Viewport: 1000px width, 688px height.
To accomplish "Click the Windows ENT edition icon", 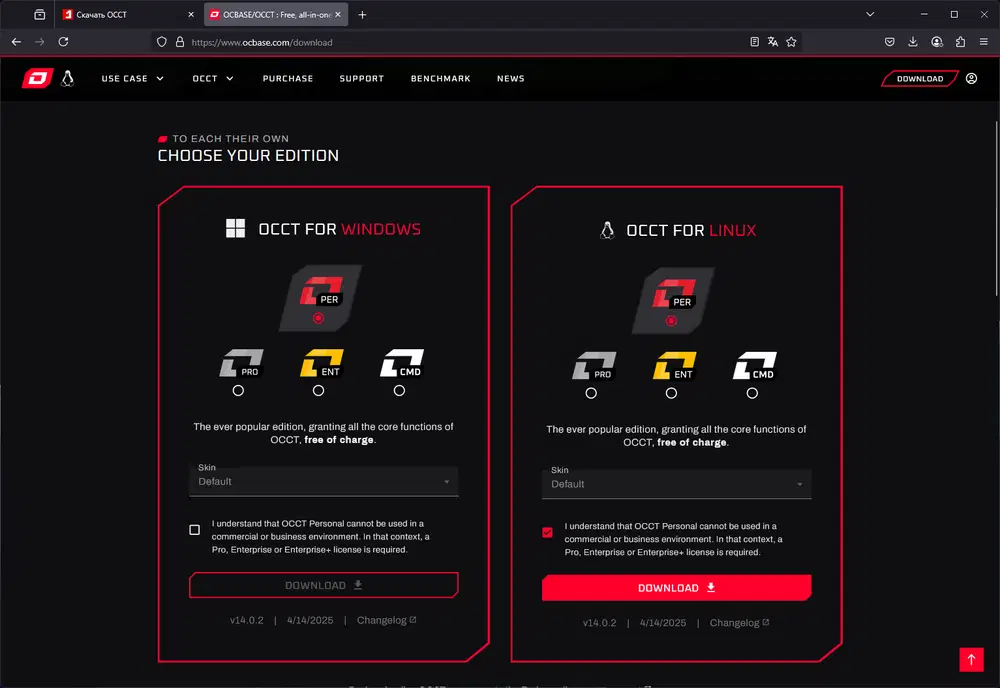I will tap(322, 363).
